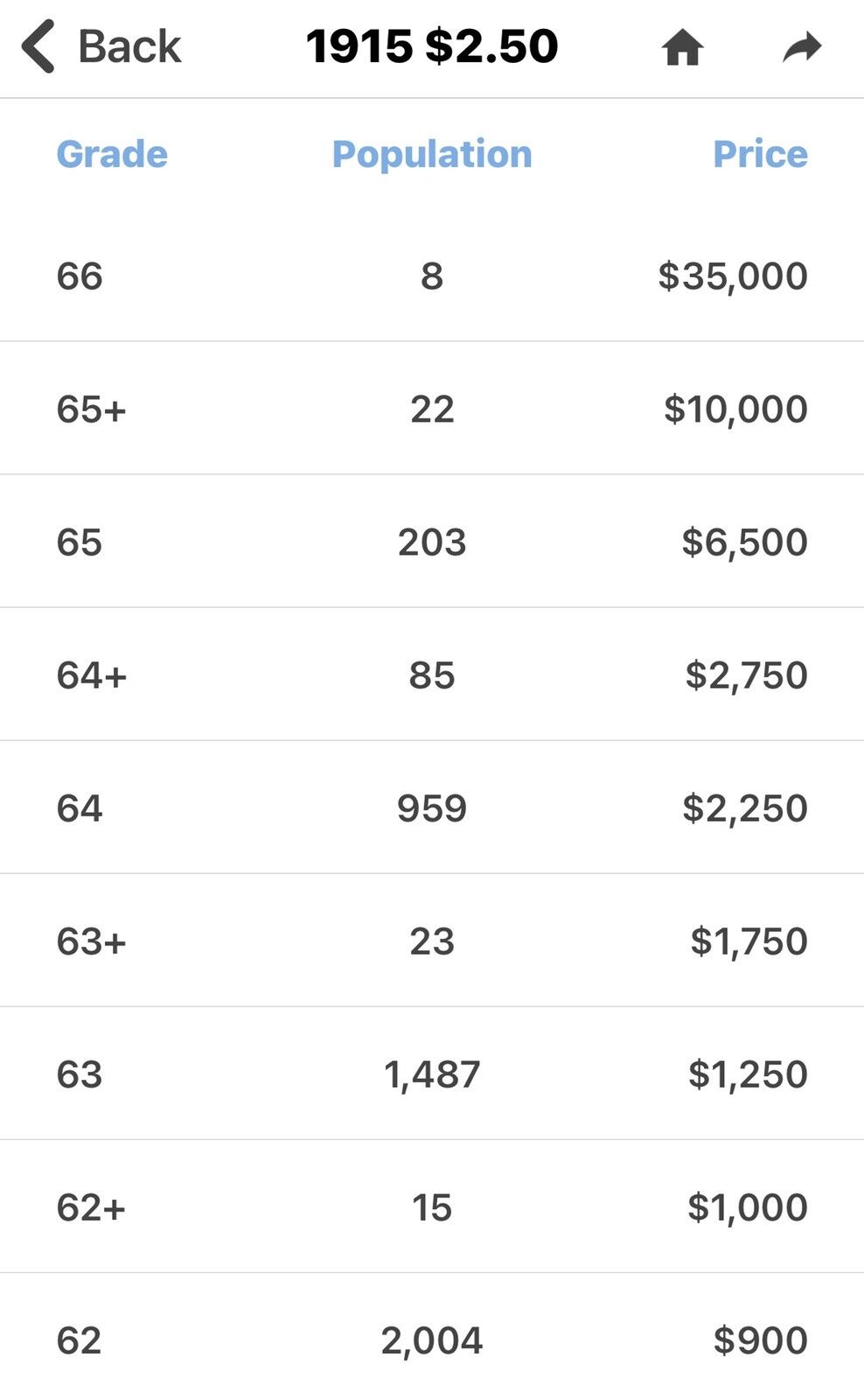Image resolution: width=864 pixels, height=1400 pixels.
Task: Tap the Price column header
Action: coord(760,154)
